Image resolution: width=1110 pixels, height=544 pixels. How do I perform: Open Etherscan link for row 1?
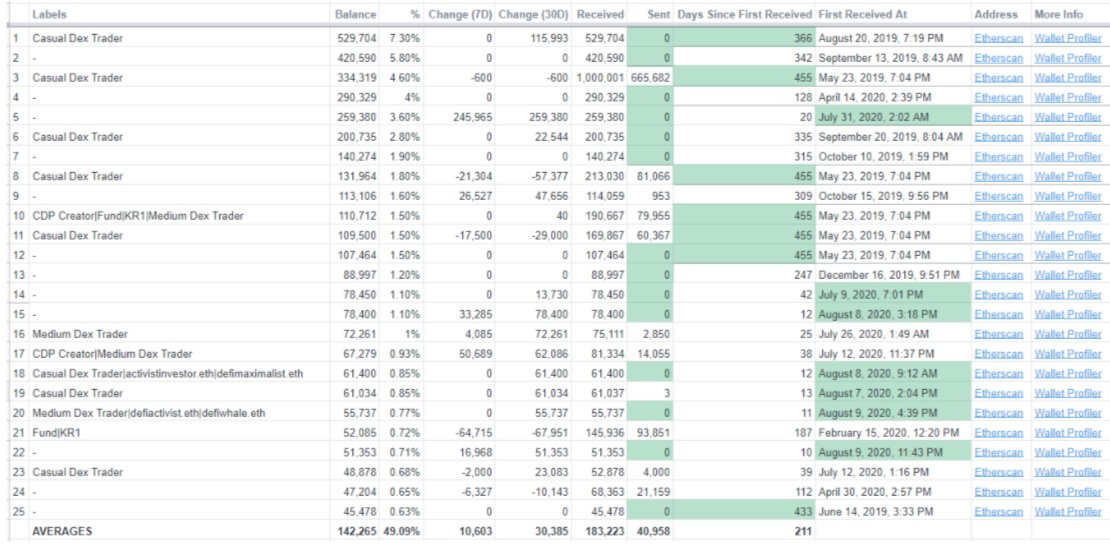point(998,38)
